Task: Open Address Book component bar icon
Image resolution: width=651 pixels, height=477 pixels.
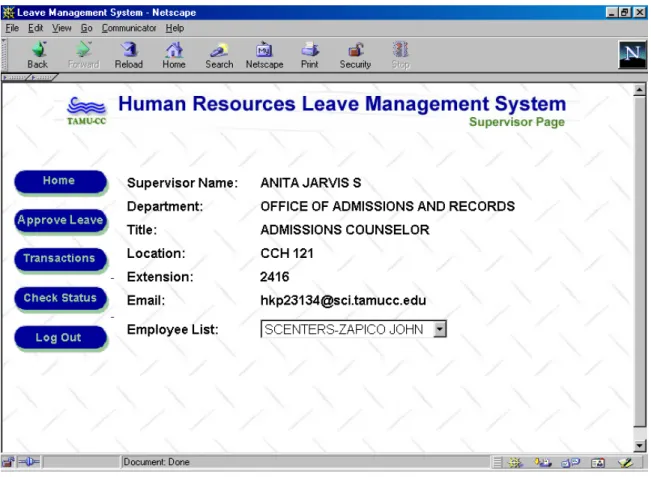Action: tap(598, 462)
